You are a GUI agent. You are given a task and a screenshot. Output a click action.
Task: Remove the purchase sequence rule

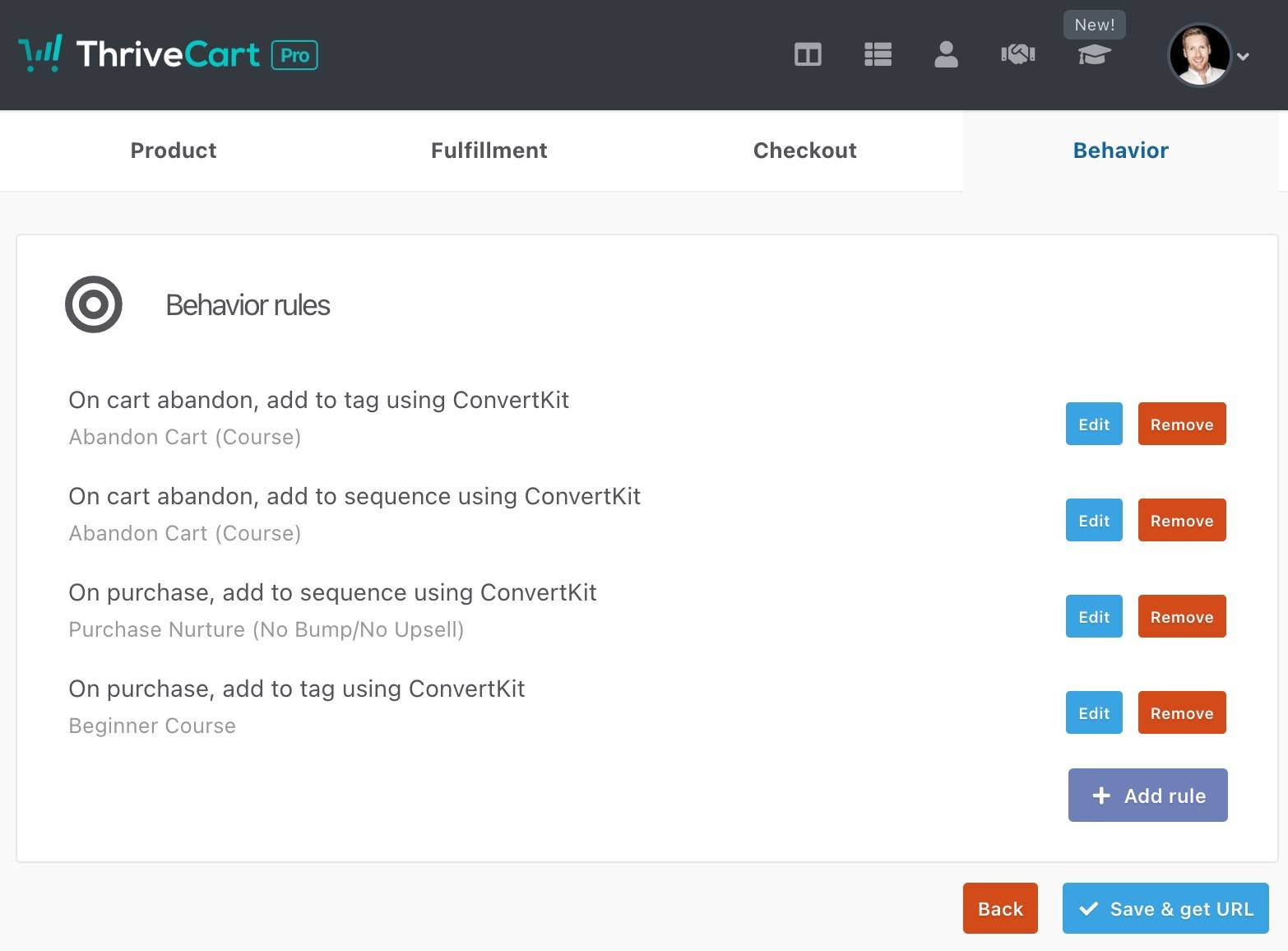1182,616
